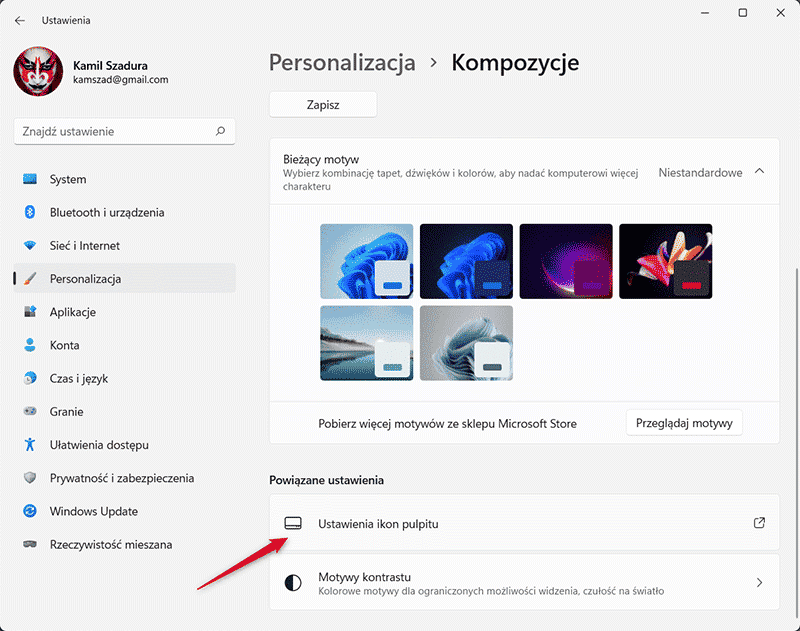Viewport: 800px width, 631px height.
Task: Click the vertical scrollbar on the right
Action: (x=796, y=441)
